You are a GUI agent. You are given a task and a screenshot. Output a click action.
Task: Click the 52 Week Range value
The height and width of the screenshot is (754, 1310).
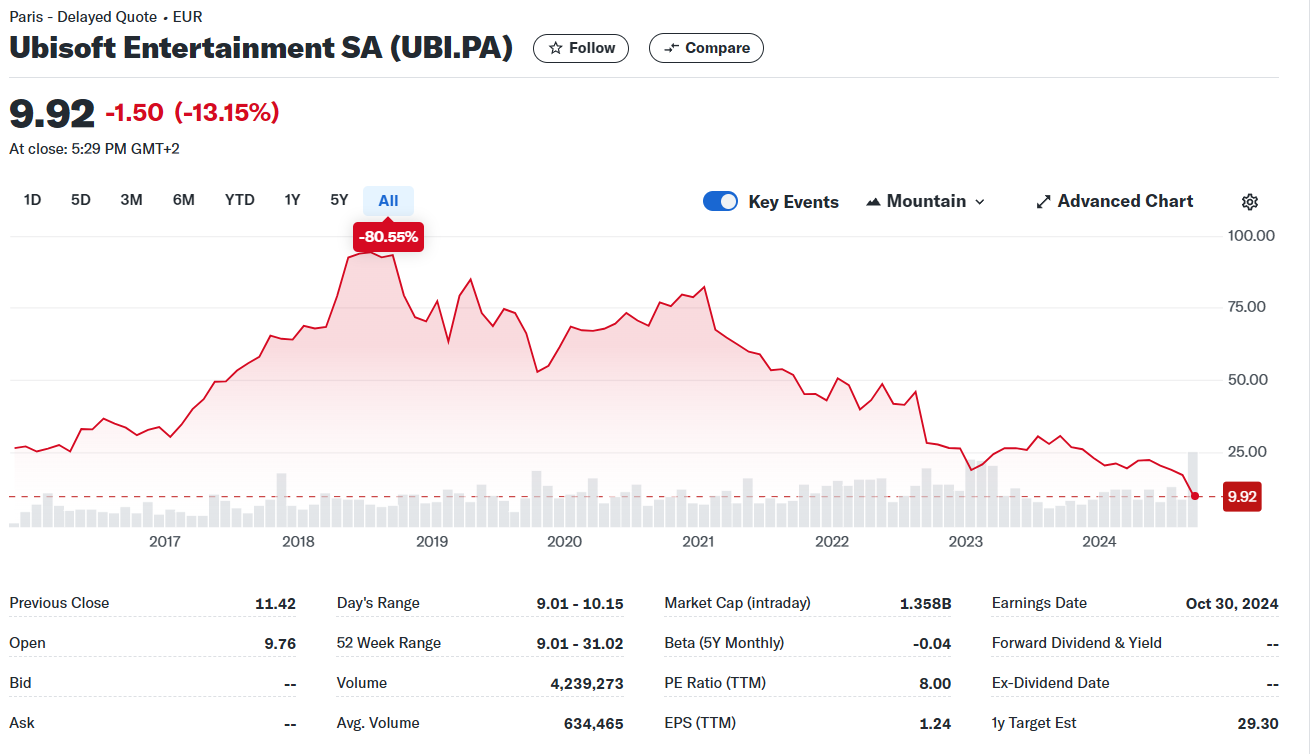coord(580,643)
